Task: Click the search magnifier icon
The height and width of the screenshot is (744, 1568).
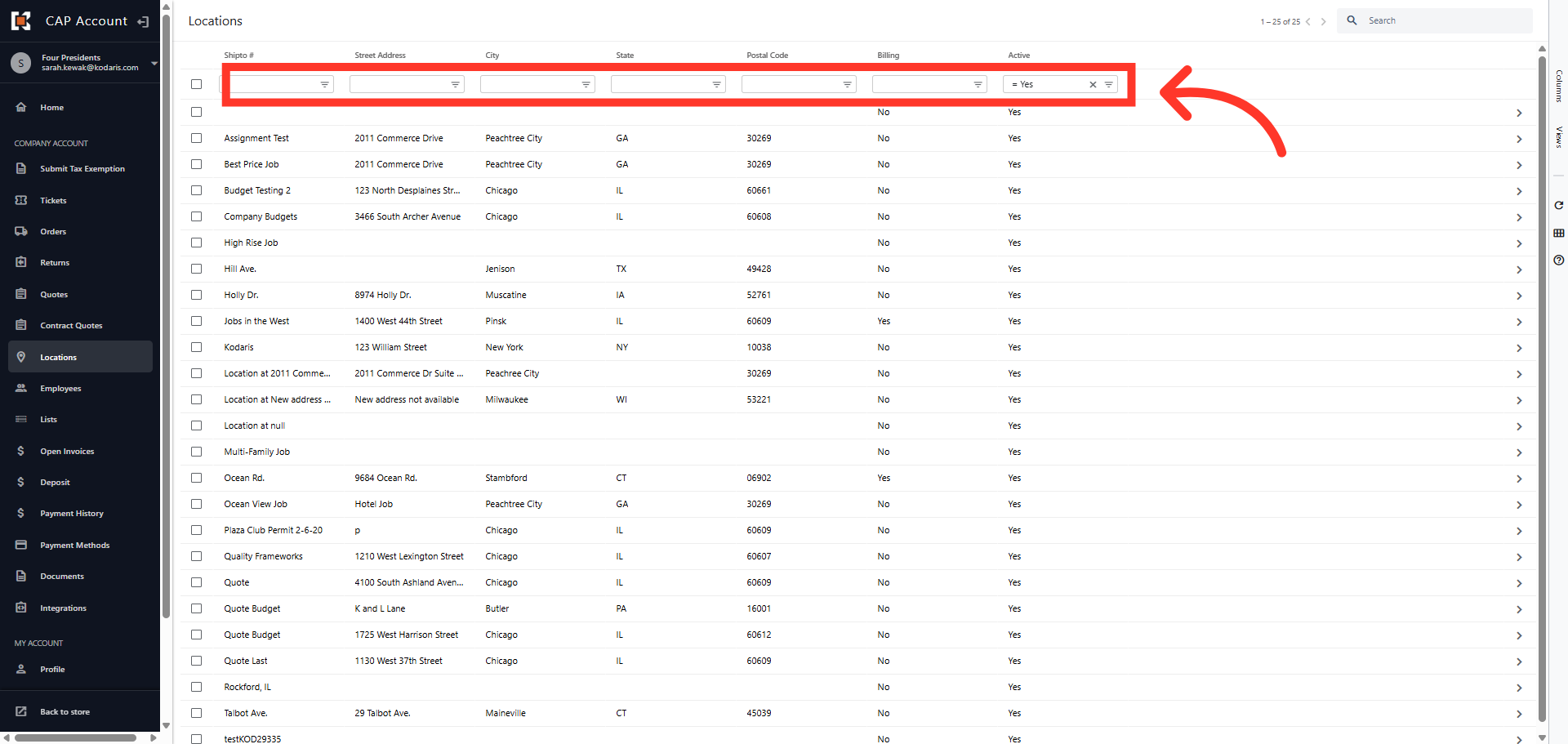Action: click(1352, 20)
